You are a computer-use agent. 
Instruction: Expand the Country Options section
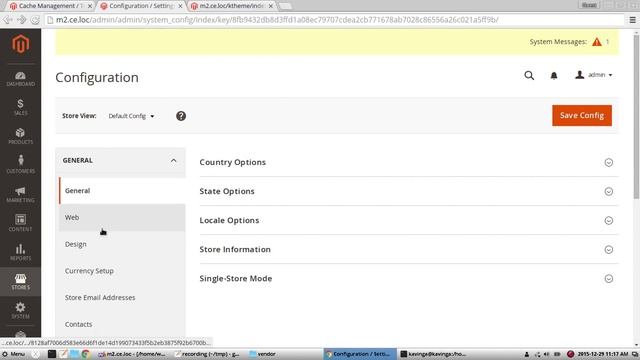409,162
